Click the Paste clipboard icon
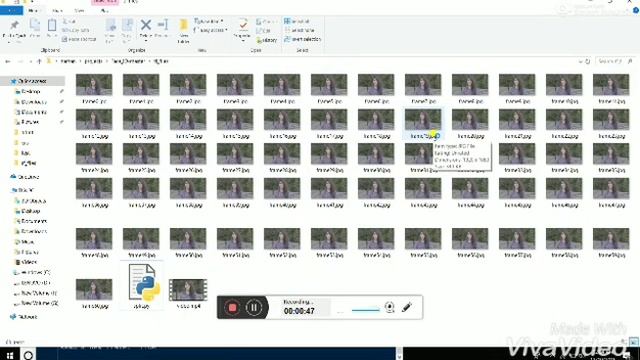Viewport: 640px width, 360px height. click(52, 25)
